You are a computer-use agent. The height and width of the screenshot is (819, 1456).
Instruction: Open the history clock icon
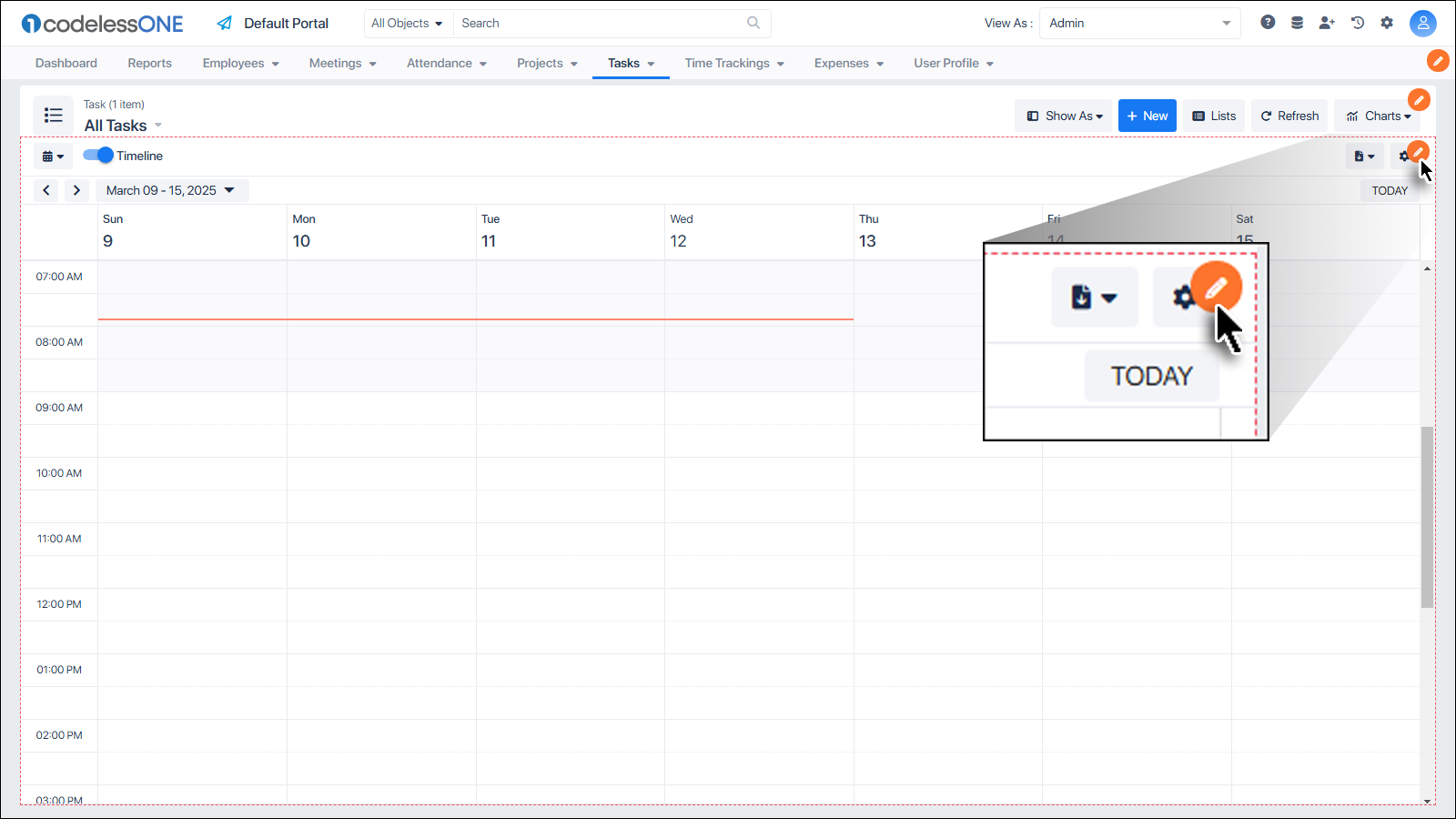point(1358,23)
